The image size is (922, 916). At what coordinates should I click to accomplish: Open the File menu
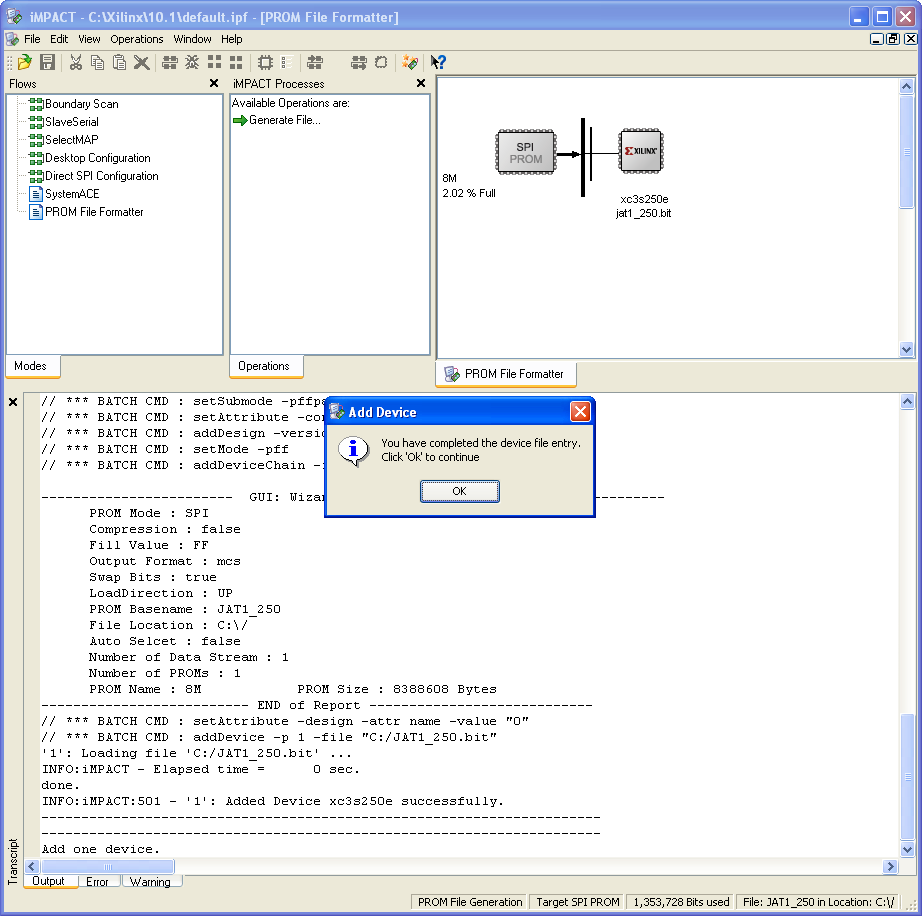32,39
